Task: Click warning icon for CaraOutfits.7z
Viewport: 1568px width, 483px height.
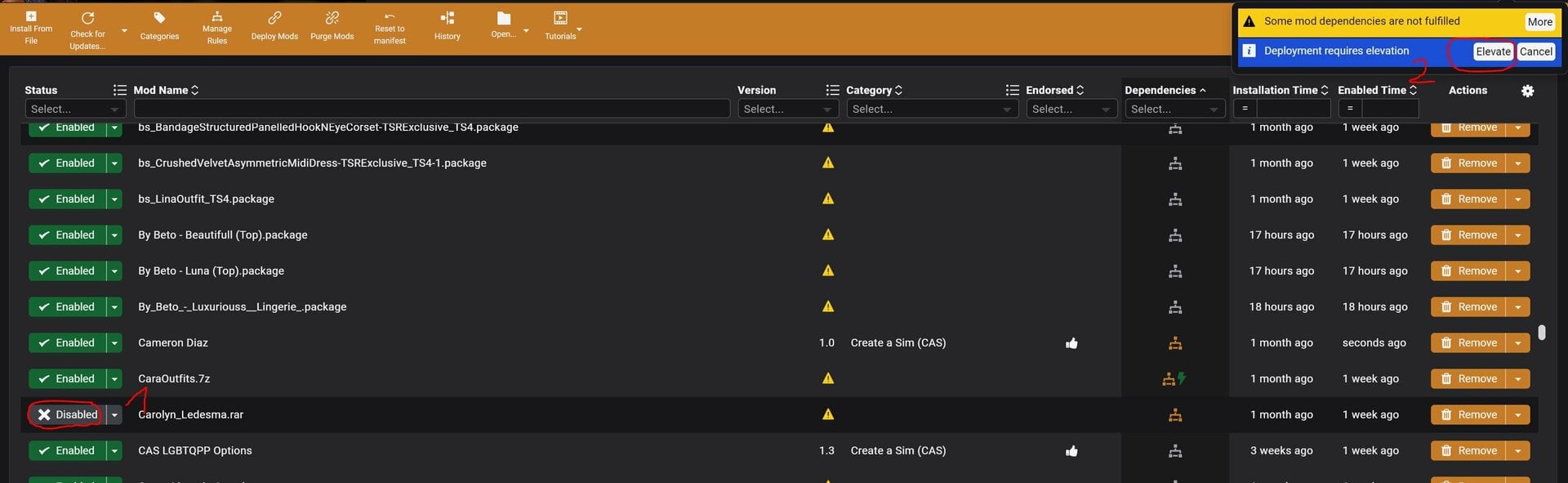Action: point(828,378)
